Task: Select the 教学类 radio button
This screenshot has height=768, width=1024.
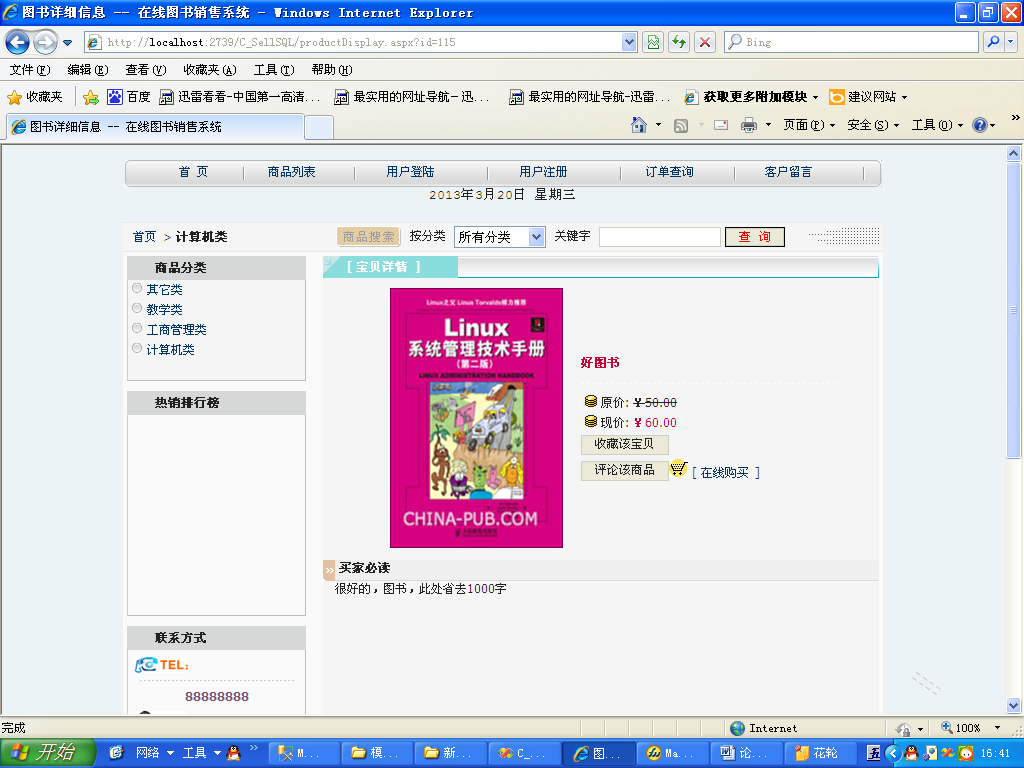Action: pos(137,308)
